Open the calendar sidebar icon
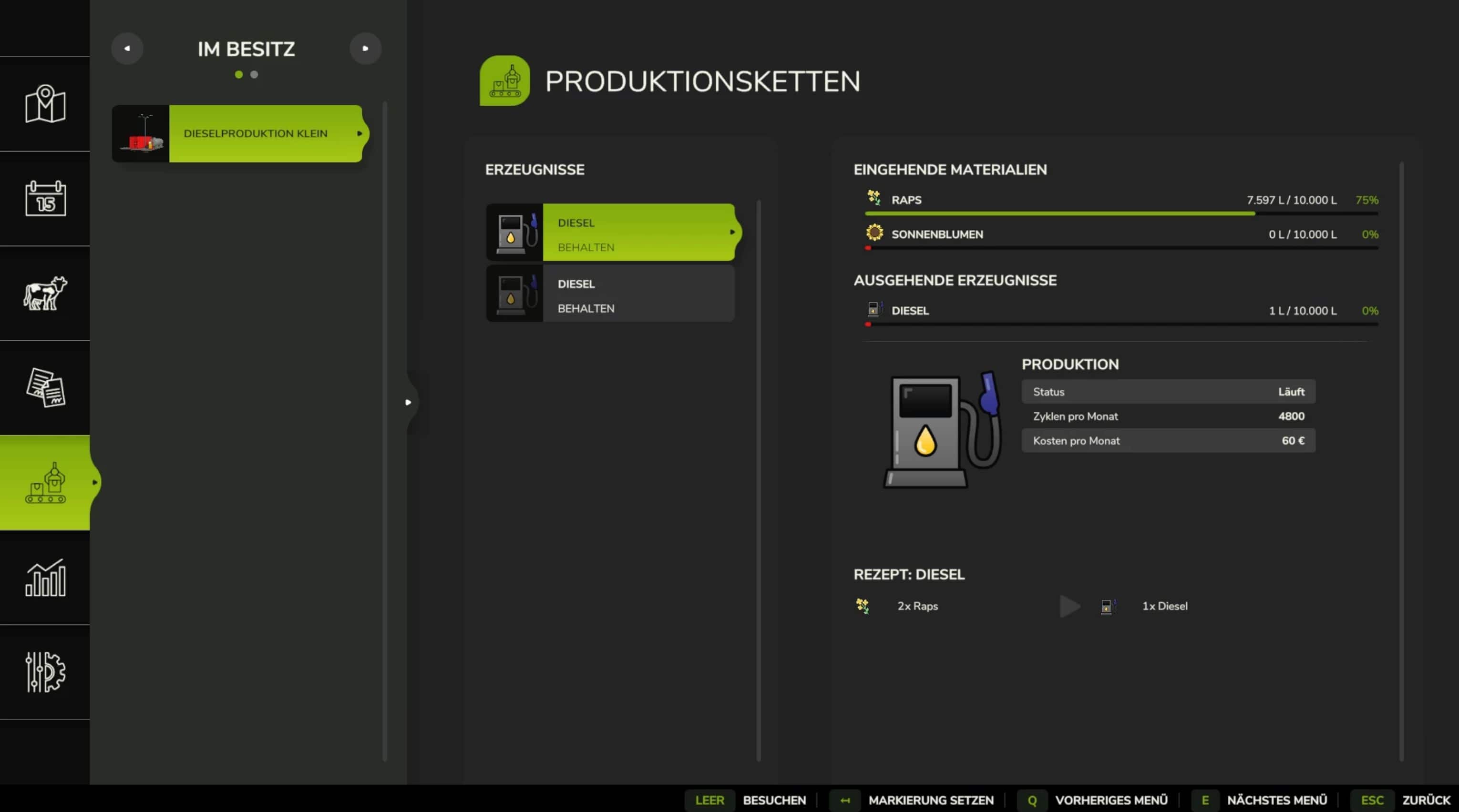 (45, 198)
